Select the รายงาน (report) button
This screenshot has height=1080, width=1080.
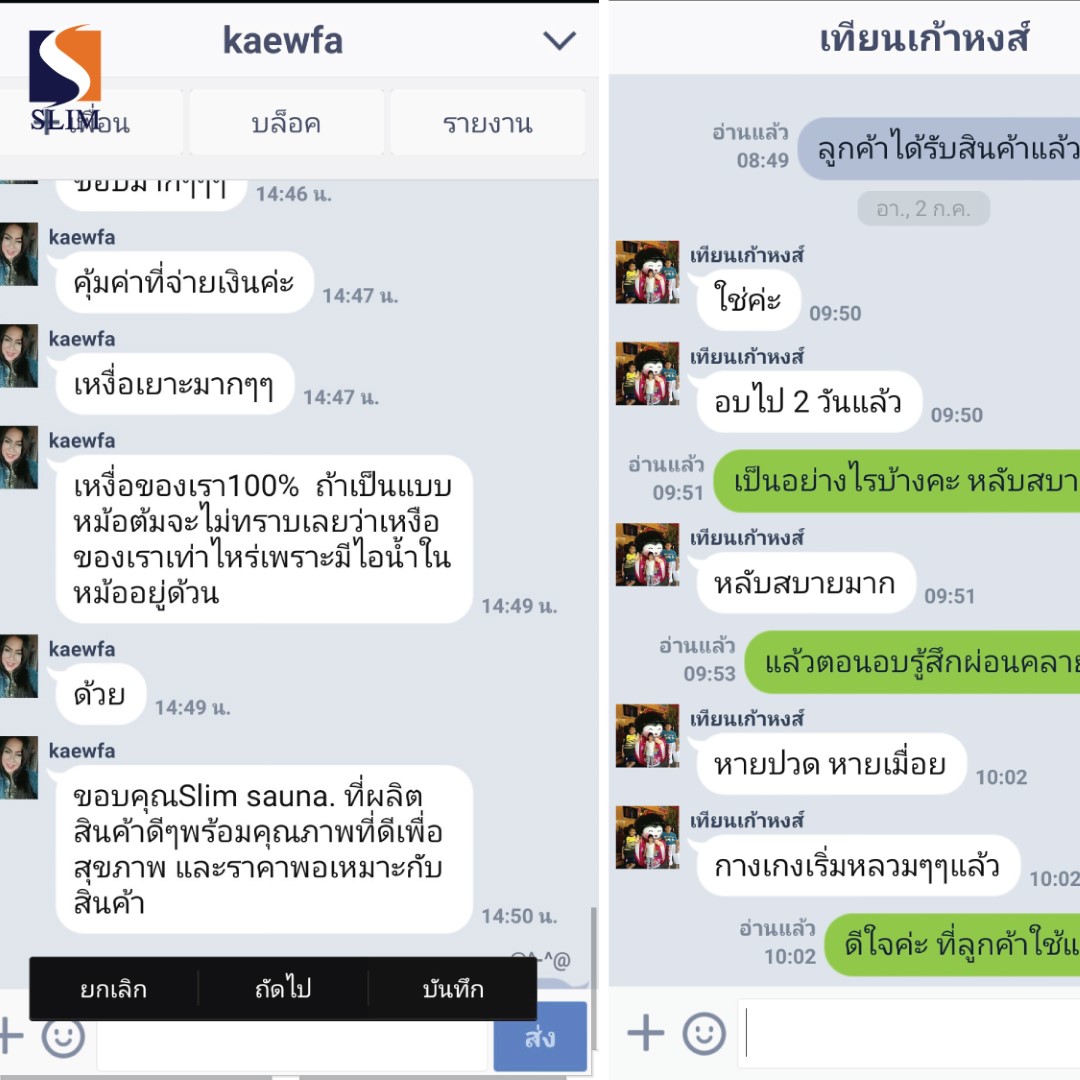488,123
